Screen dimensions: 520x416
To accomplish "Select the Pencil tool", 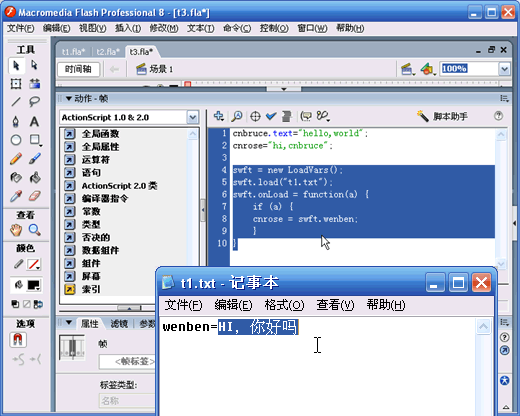I will tap(16, 159).
